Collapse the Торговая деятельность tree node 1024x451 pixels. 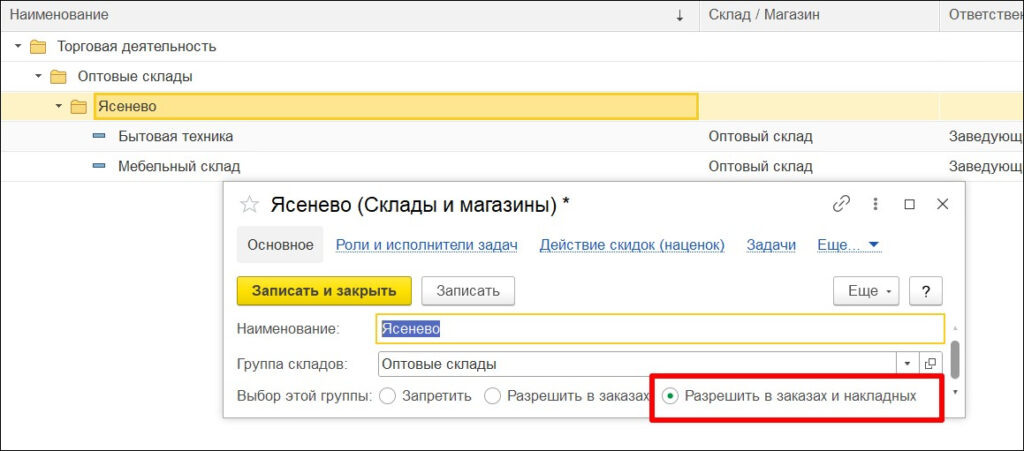[18, 47]
